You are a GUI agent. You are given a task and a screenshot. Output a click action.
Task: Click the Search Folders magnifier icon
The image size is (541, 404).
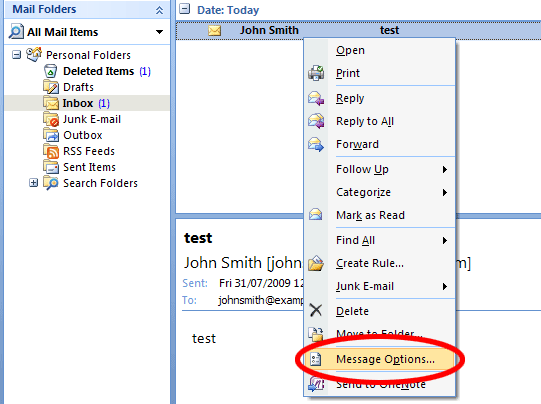point(51,183)
